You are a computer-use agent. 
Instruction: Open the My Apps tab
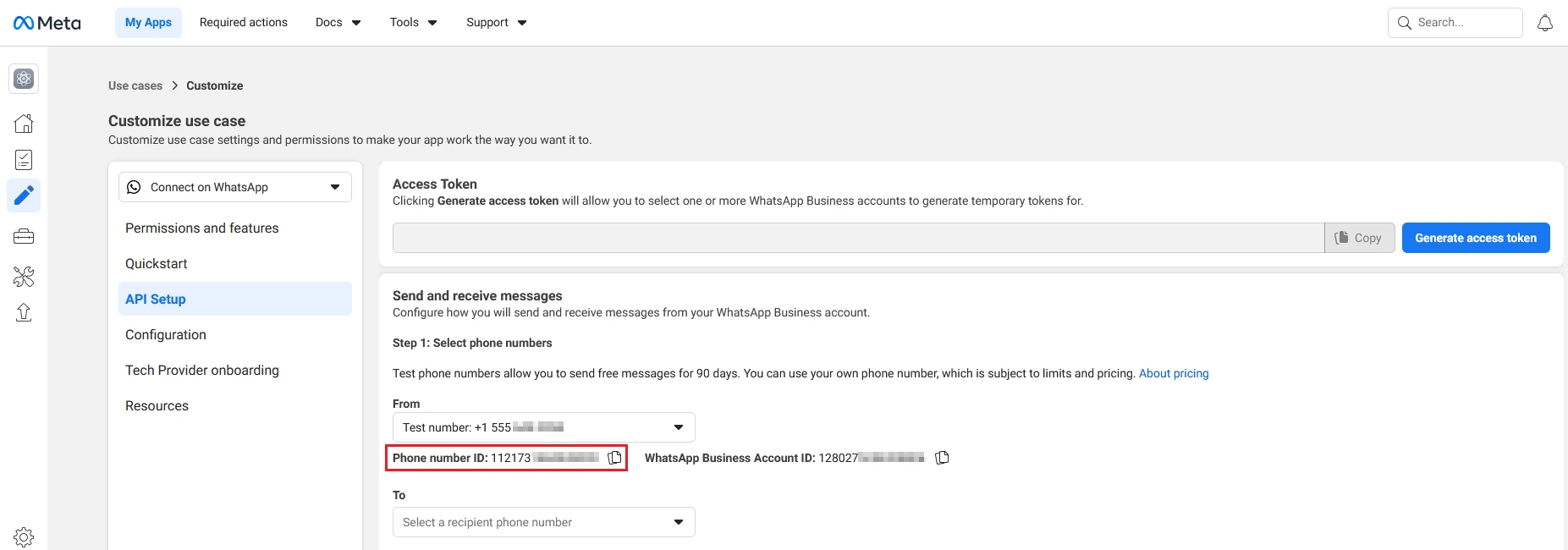pyautogui.click(x=148, y=23)
